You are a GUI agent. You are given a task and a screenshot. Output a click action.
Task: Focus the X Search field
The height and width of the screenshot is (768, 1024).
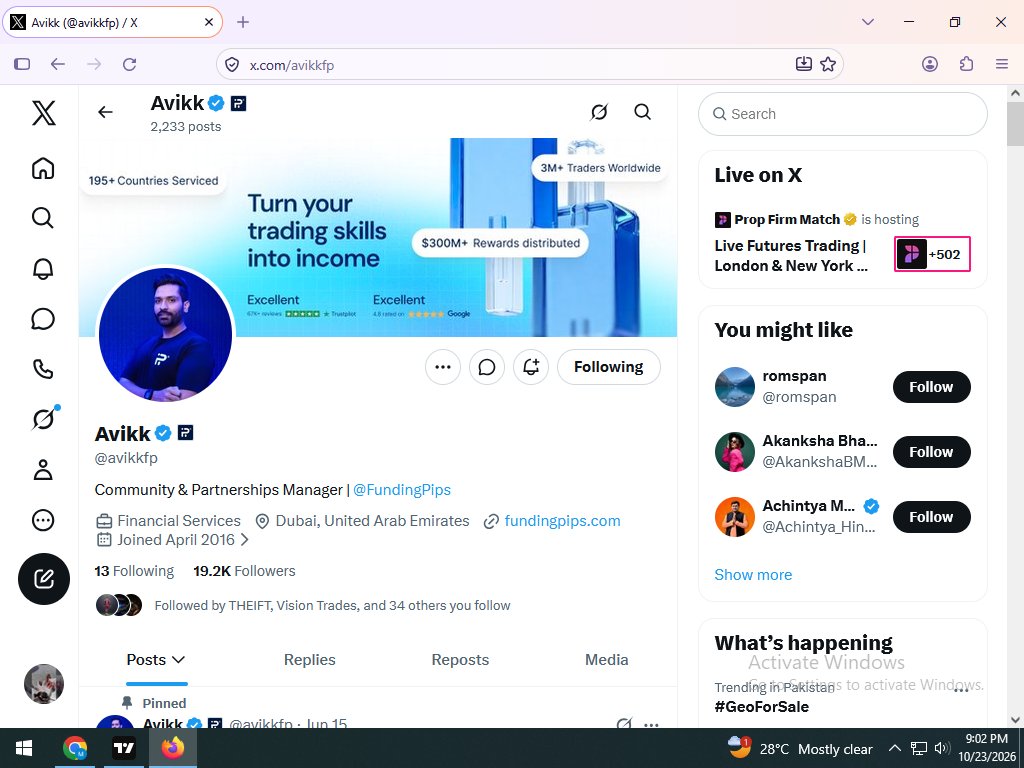[842, 114]
